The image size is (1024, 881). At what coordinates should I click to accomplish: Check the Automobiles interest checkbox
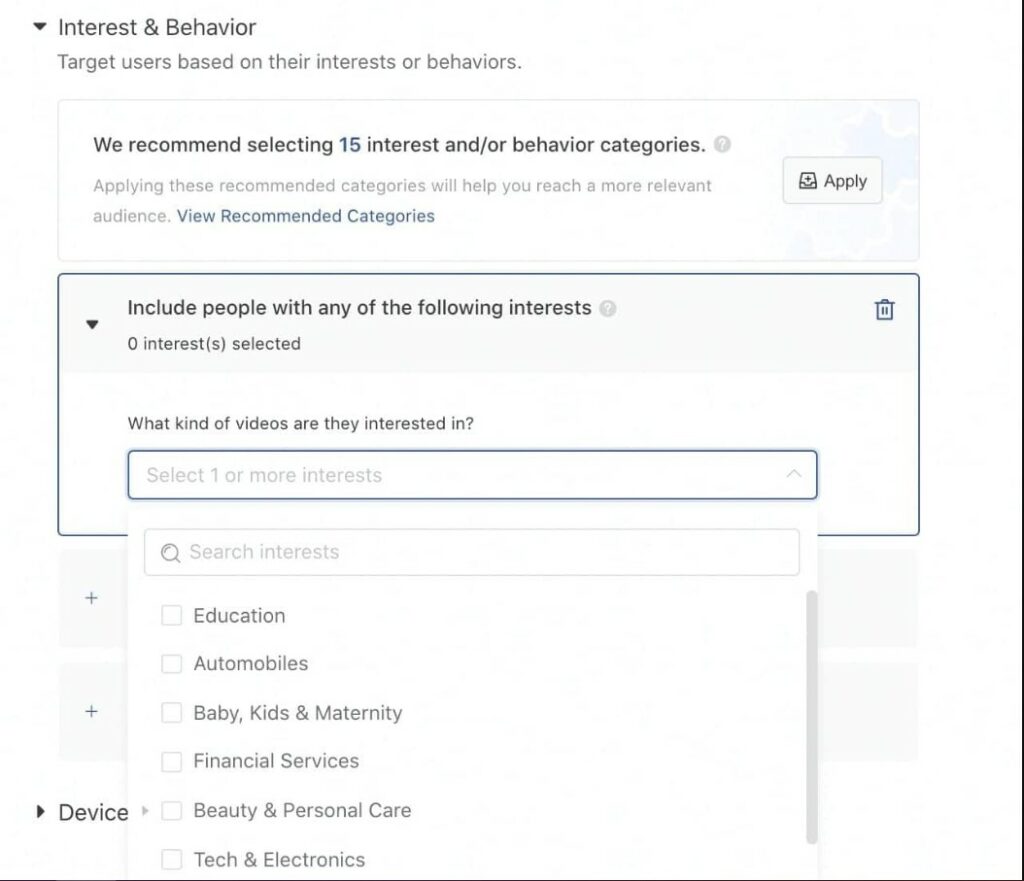[x=171, y=664]
